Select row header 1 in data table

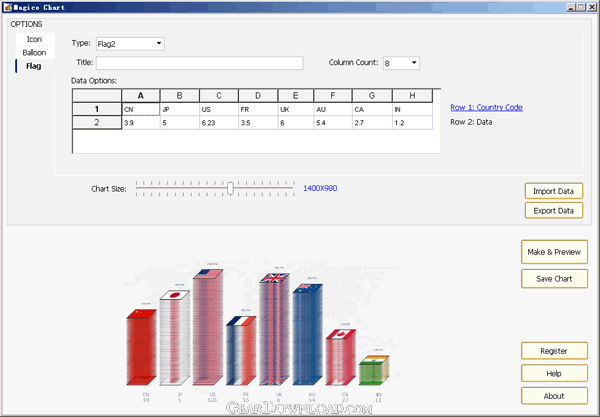point(97,109)
